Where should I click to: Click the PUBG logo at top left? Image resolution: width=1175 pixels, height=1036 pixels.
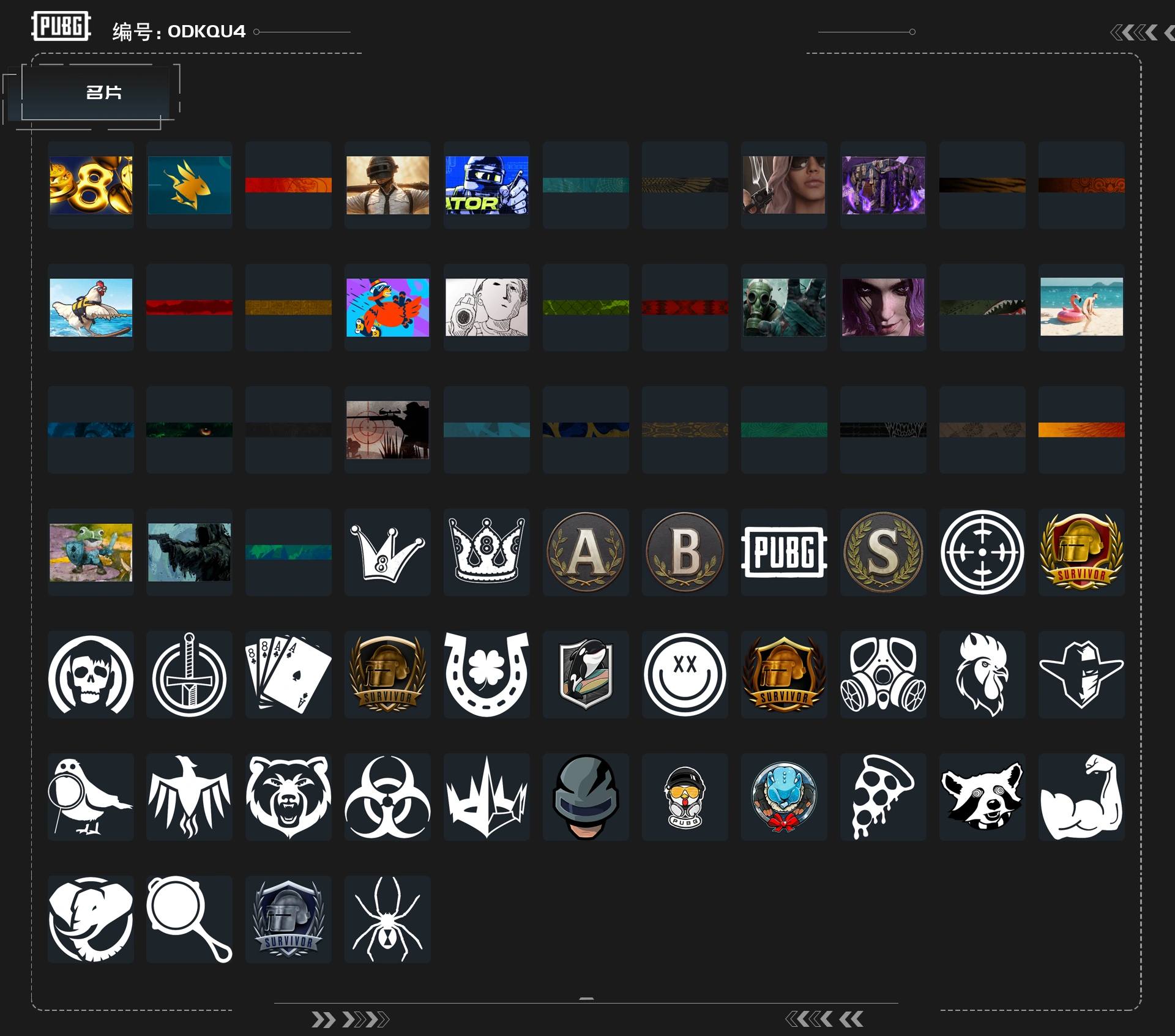[61, 26]
